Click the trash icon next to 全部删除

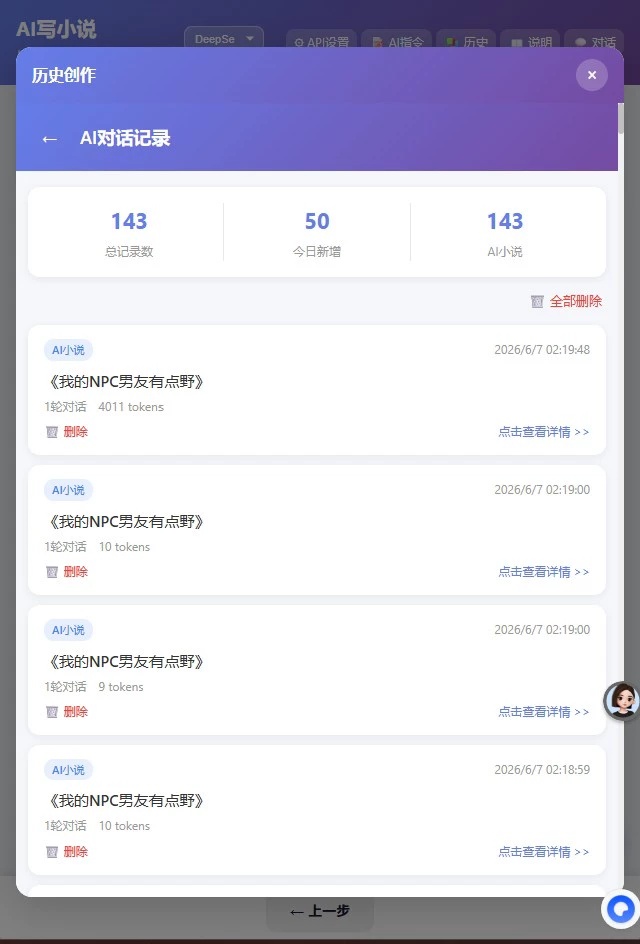537,302
